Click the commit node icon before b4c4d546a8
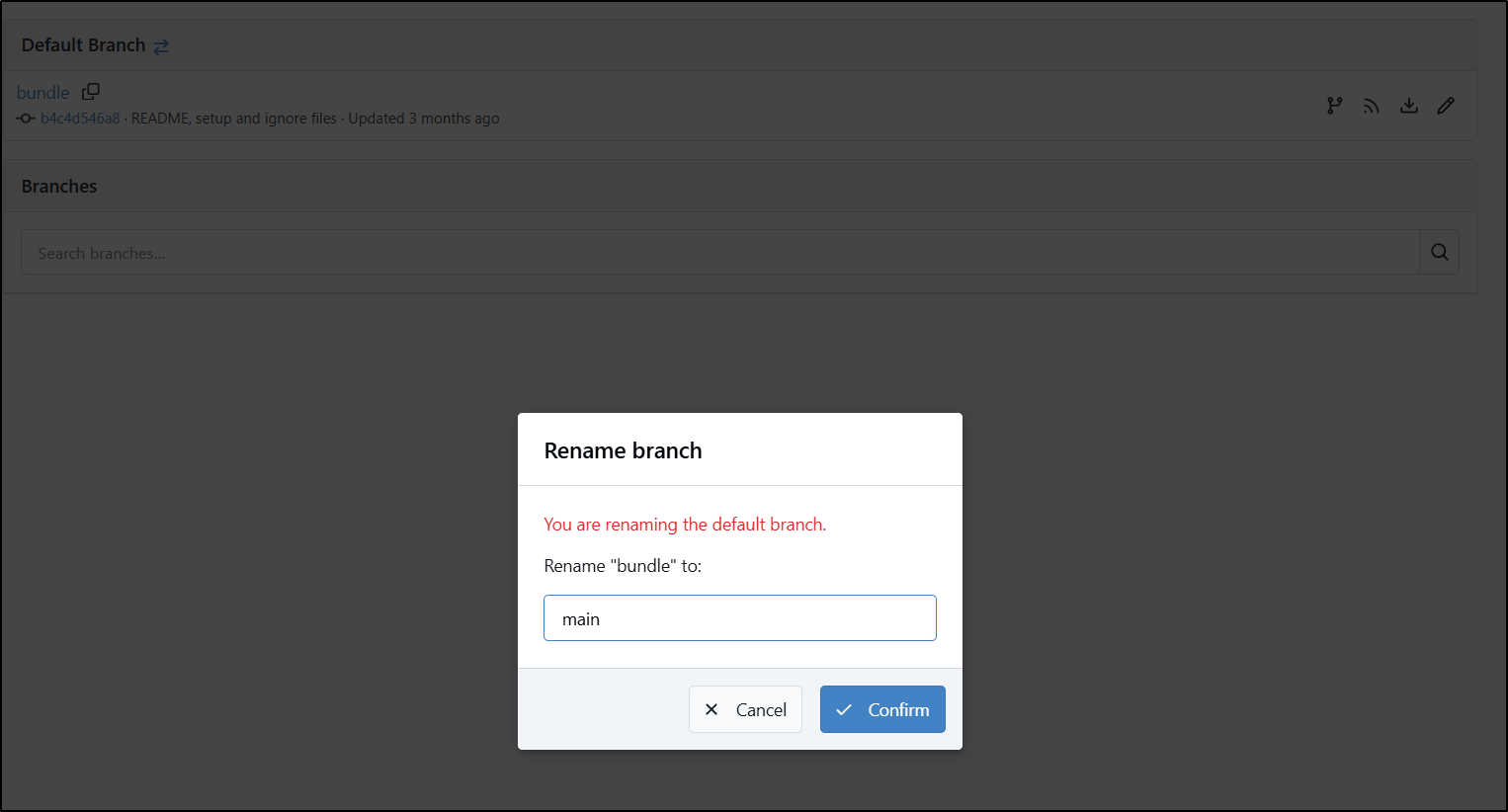 point(26,119)
